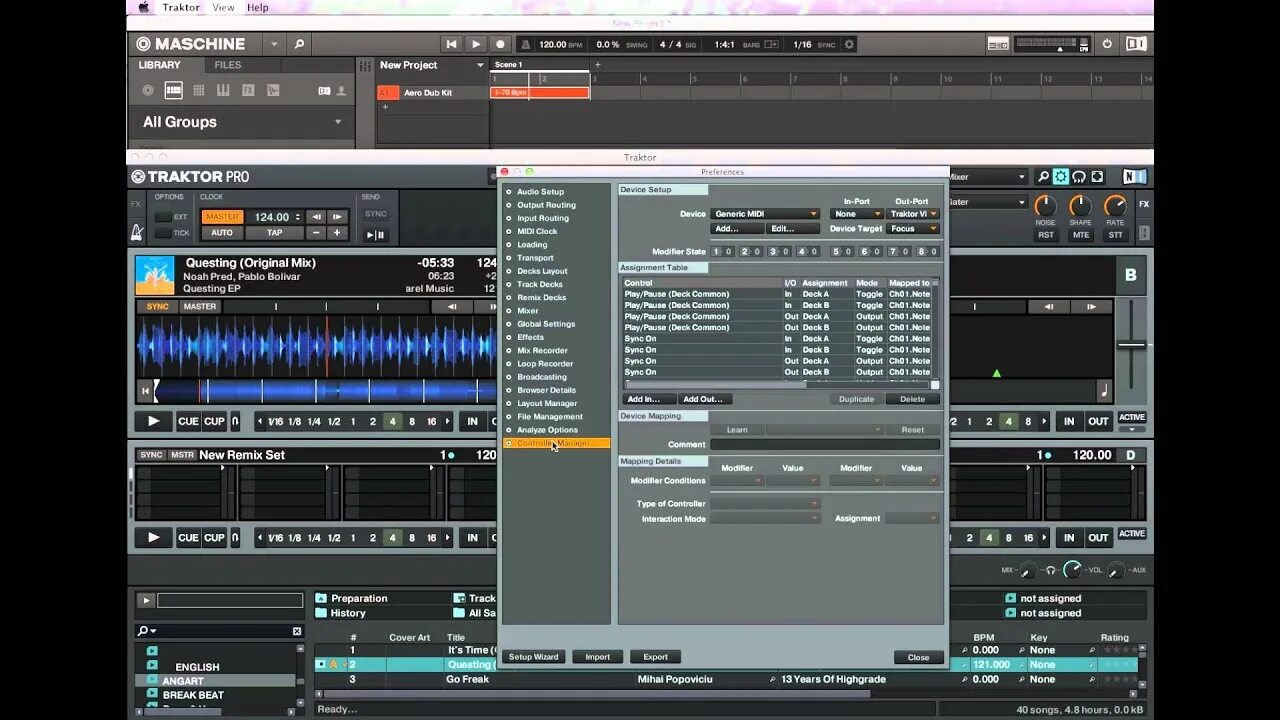This screenshot has height=720, width=1280.
Task: Open Traktor preferences gear icon
Action: click(x=1061, y=177)
